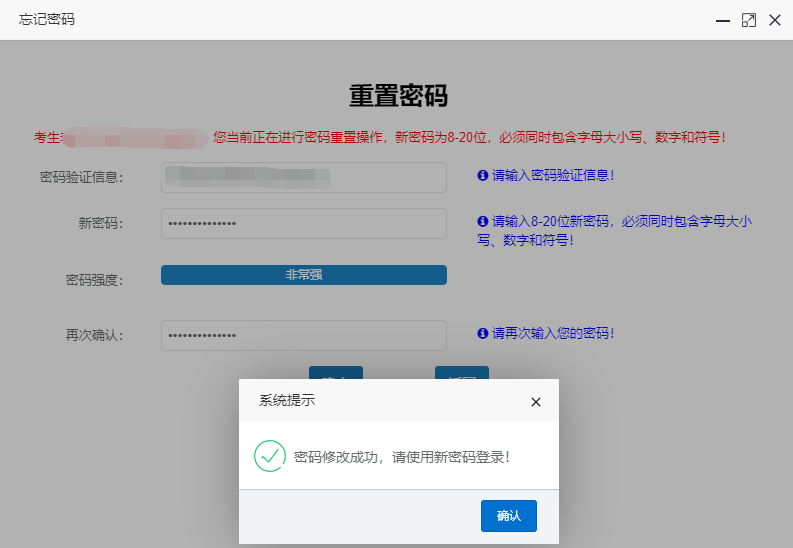
Task: Click the 请再次输入您的密码 hint text
Action: pyautogui.click(x=553, y=333)
